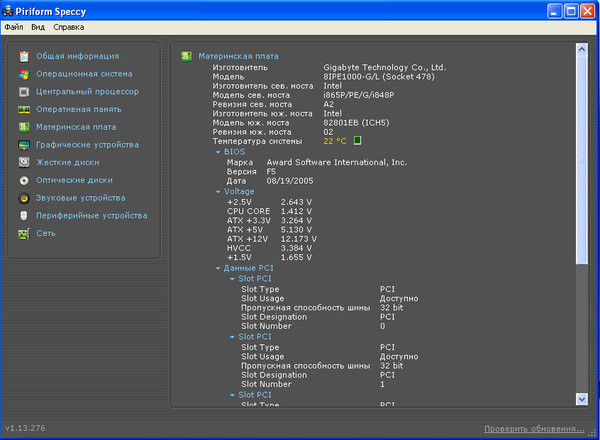This screenshot has width=600, height=440.
Task: Click the RAM stick icon for Оперативная память
Action: [24, 110]
